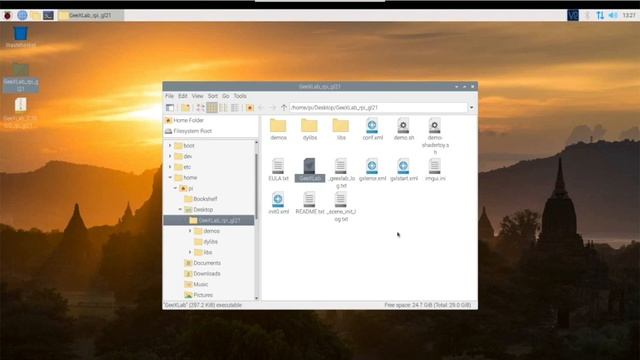Go up to parent folder
640x360 pixels.
tap(284, 108)
